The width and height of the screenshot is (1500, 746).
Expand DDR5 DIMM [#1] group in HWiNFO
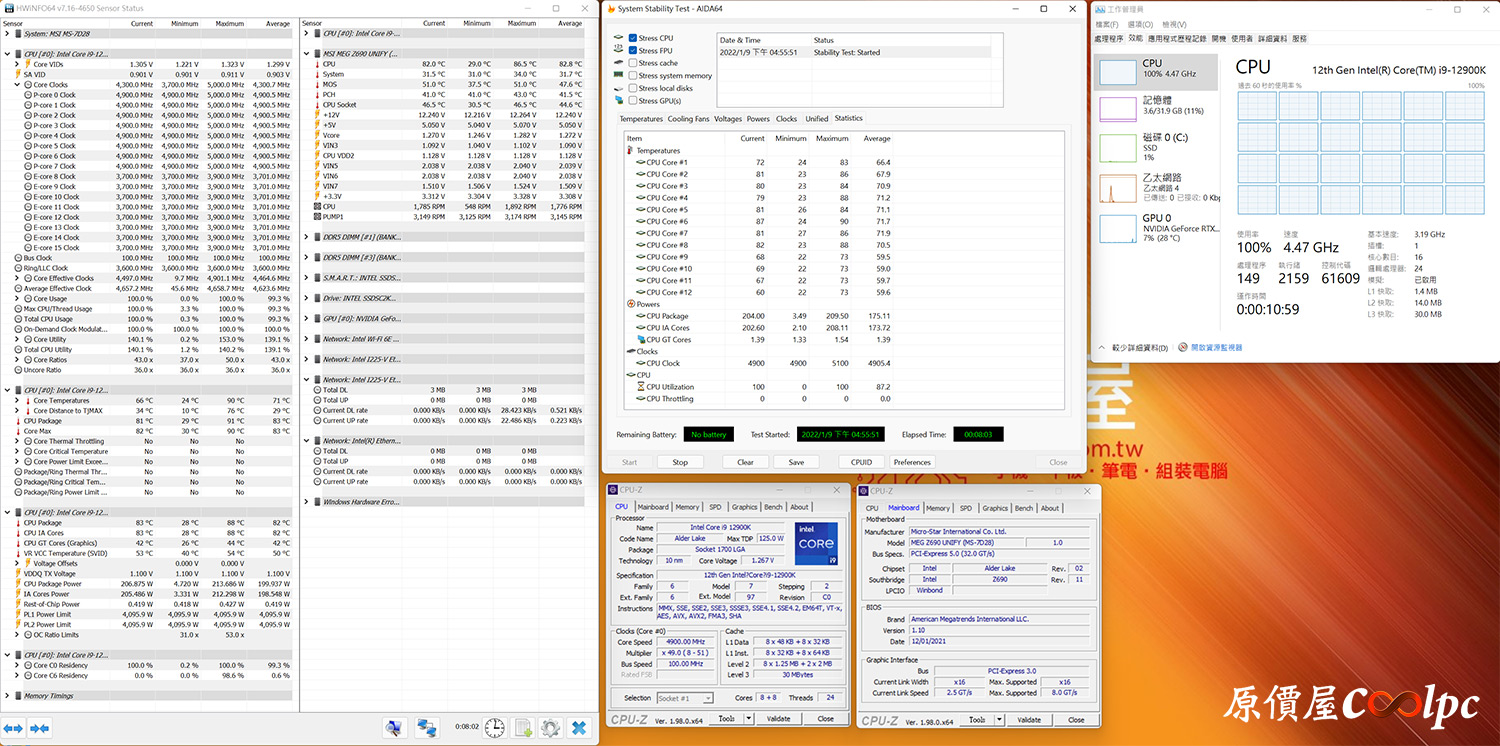click(x=307, y=237)
